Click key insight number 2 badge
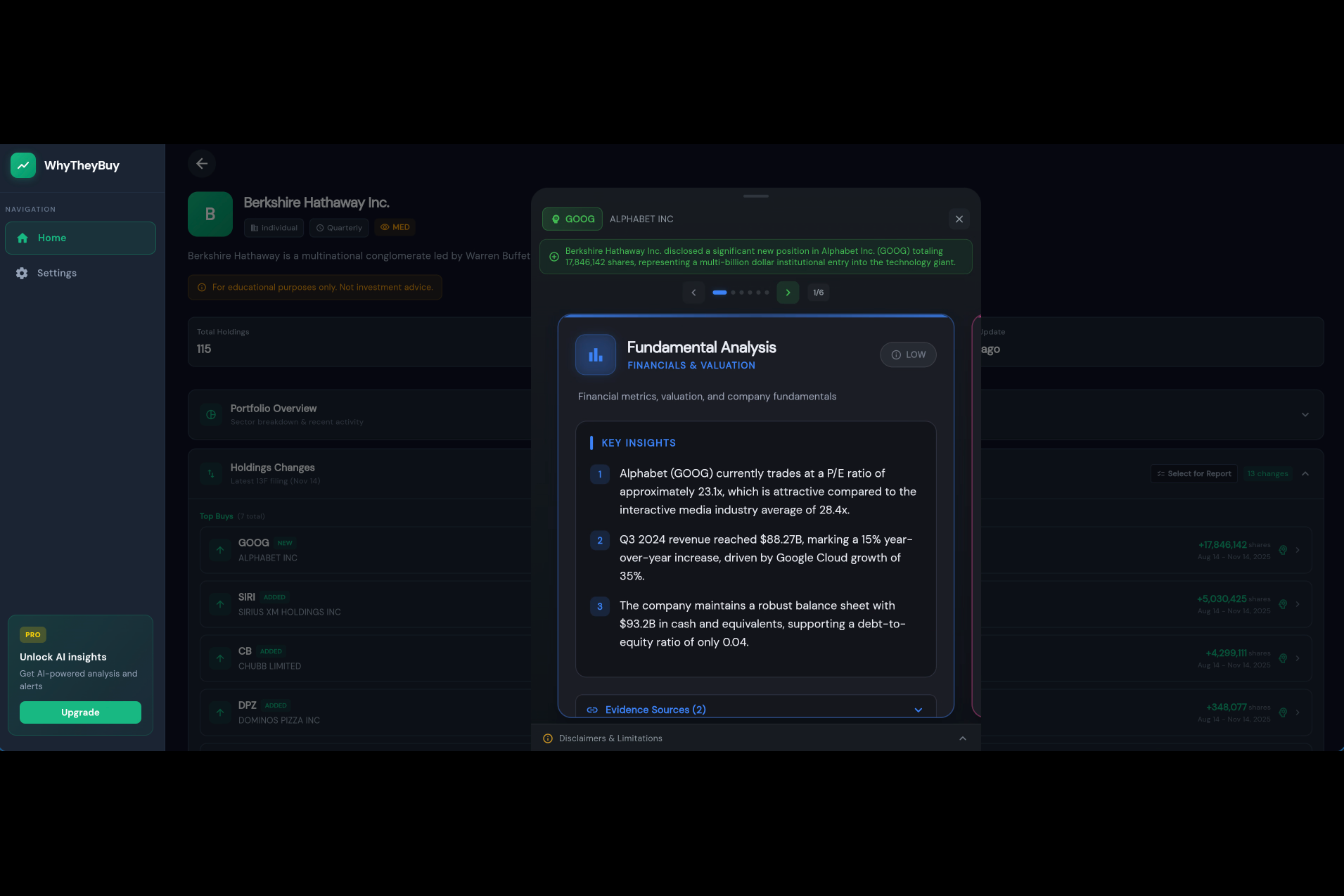Viewport: 1344px width, 896px height. [600, 541]
